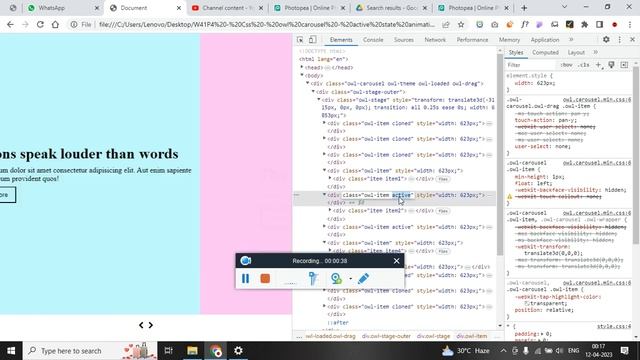This screenshot has height=360, width=640.
Task: Click the flex badge next to item2
Action: [443, 211]
